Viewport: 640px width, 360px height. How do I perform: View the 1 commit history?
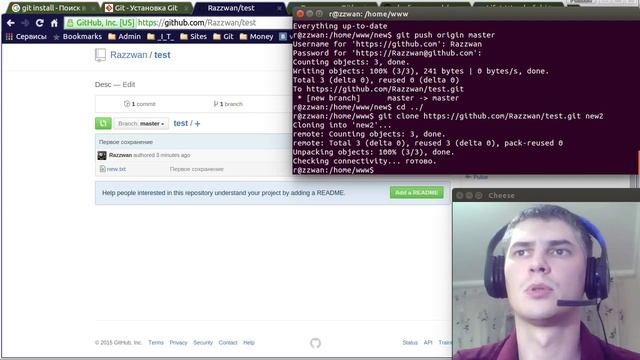pyautogui.click(x=140, y=104)
